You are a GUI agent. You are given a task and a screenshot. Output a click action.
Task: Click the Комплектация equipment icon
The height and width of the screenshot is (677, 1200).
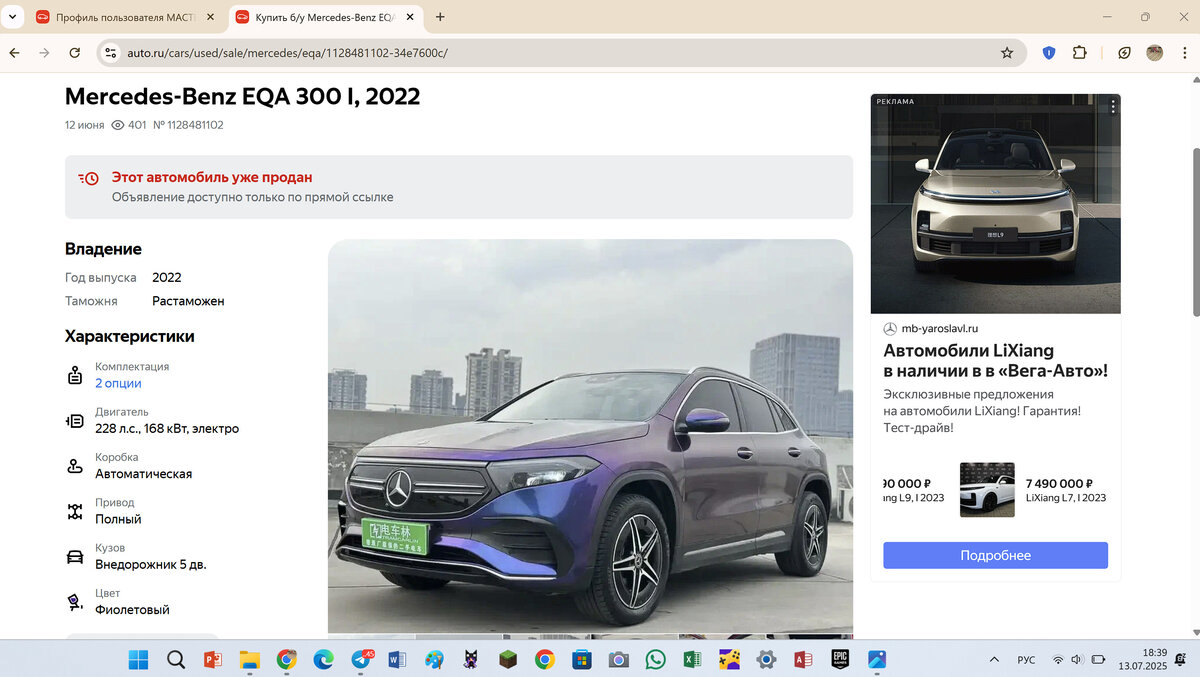pyautogui.click(x=74, y=376)
